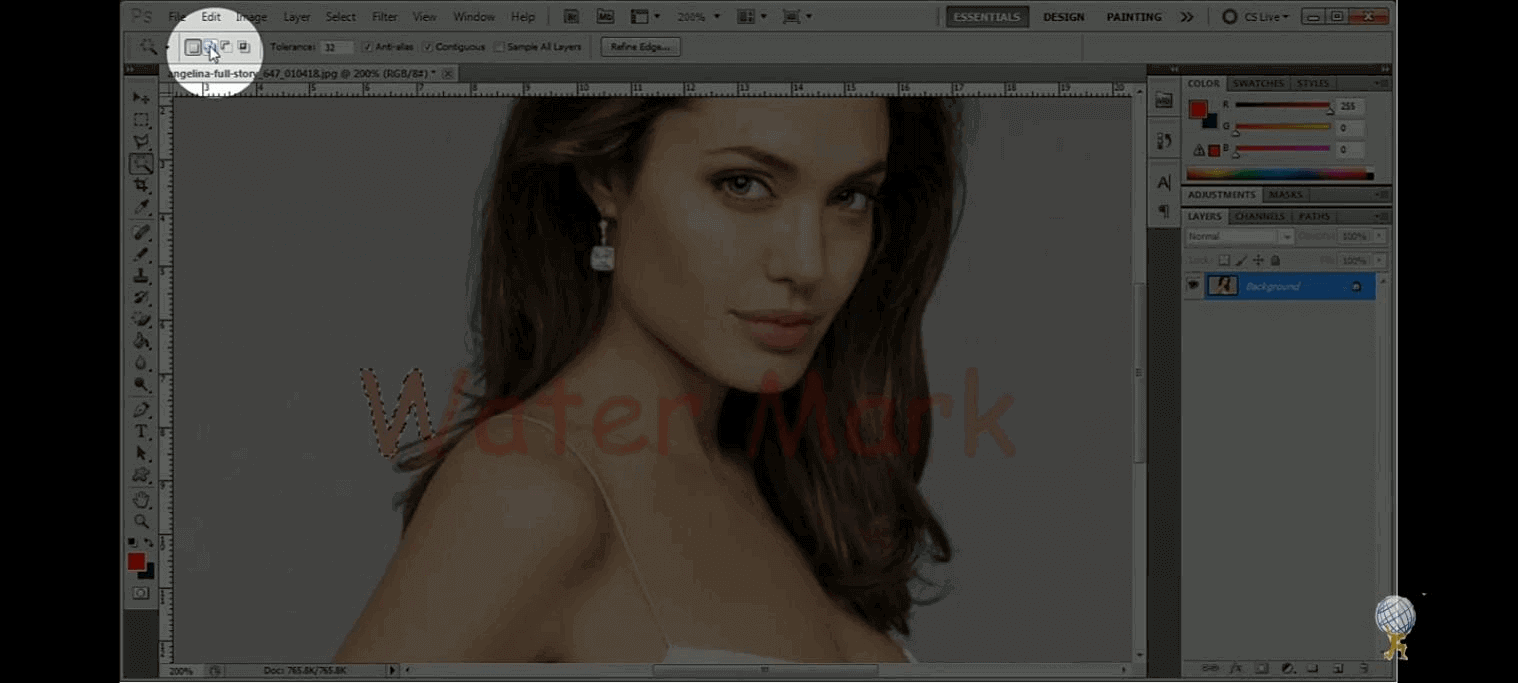Click the Tolerance input field

tap(337, 47)
